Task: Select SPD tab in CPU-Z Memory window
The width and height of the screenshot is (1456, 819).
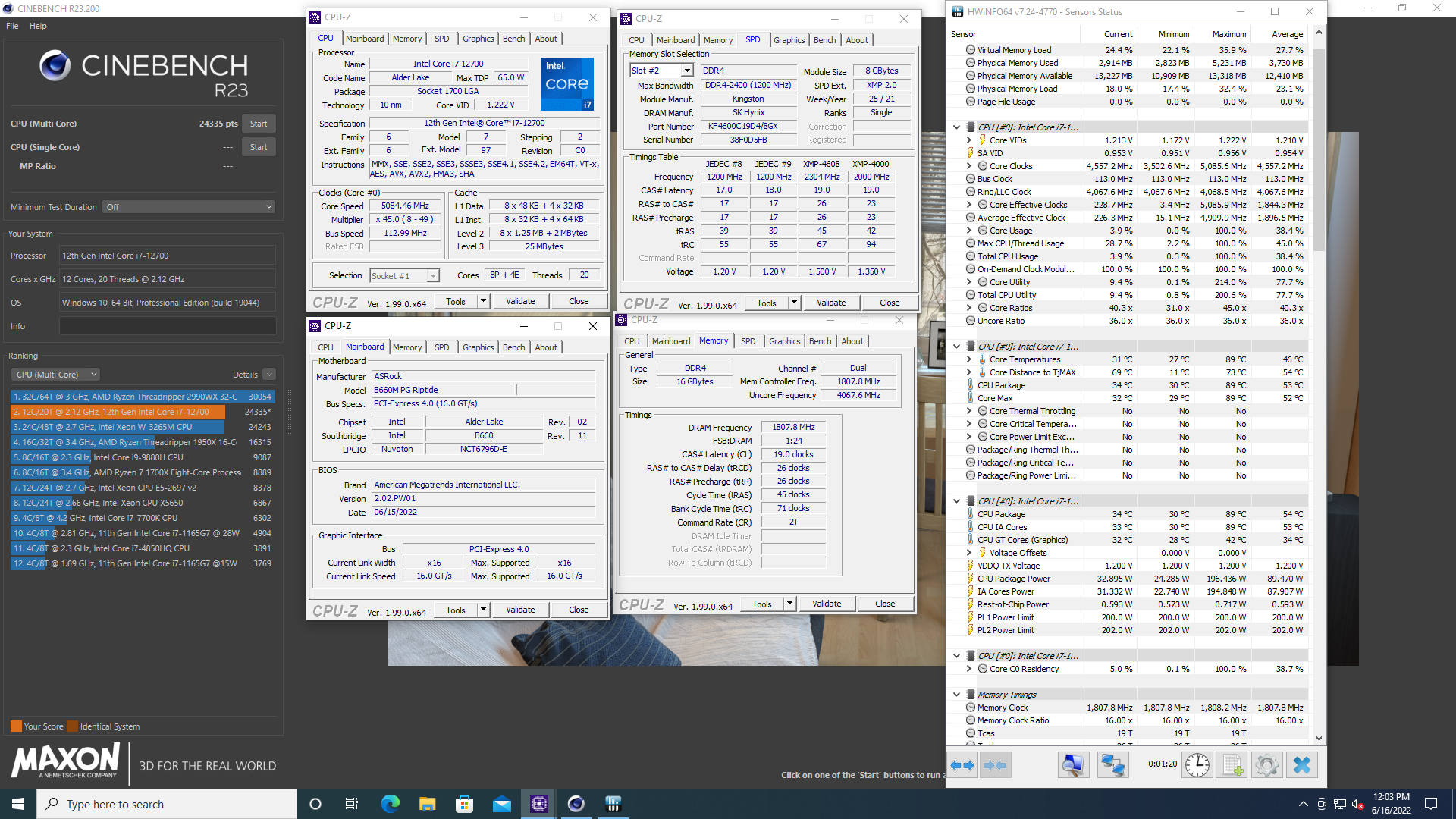Action: [x=748, y=341]
